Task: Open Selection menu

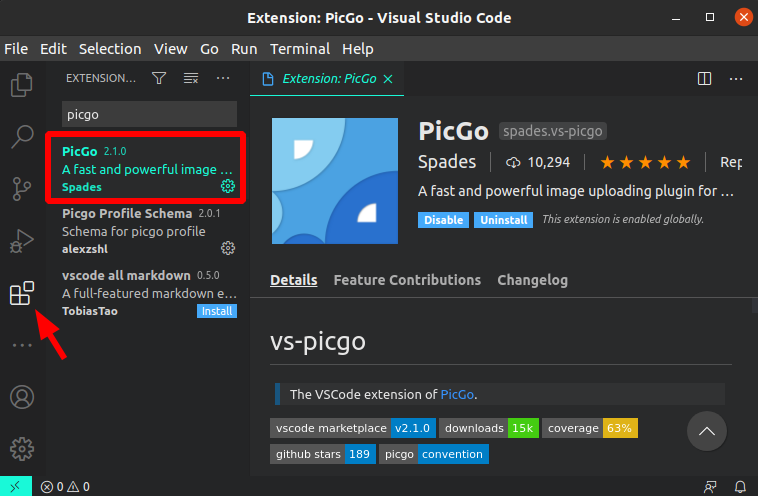Action: pos(110,49)
